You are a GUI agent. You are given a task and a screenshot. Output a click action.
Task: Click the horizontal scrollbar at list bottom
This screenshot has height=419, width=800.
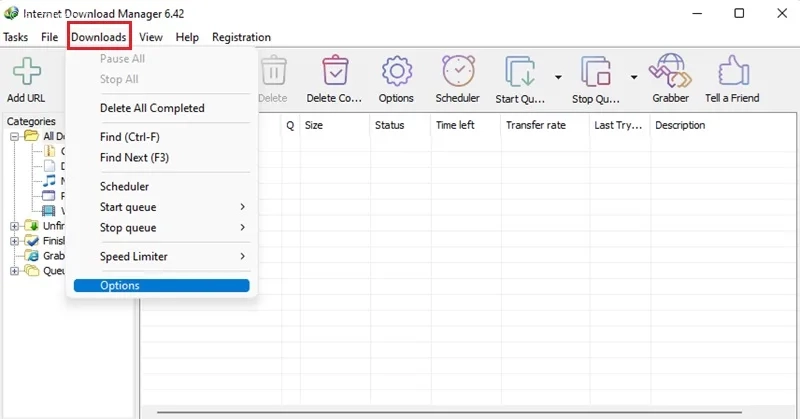point(449,412)
